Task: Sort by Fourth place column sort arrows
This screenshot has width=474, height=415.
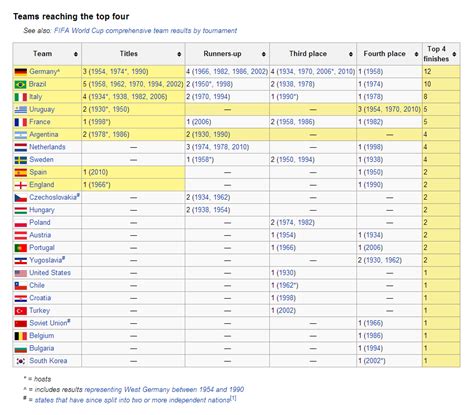Action: [416, 54]
